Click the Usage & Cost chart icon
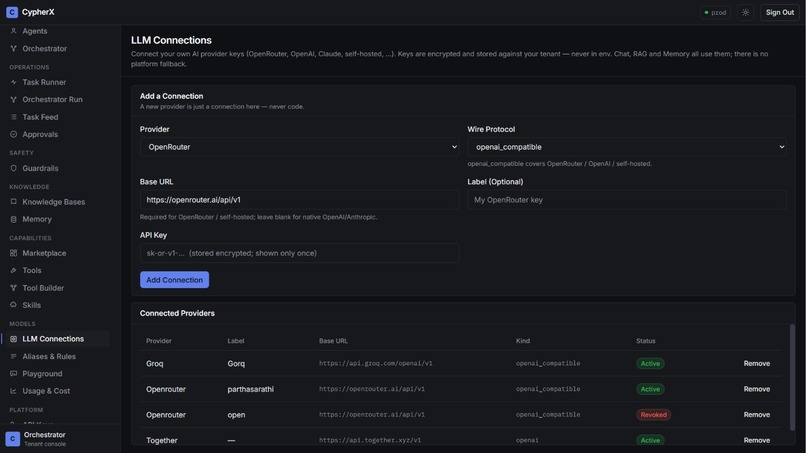 [x=13, y=391]
